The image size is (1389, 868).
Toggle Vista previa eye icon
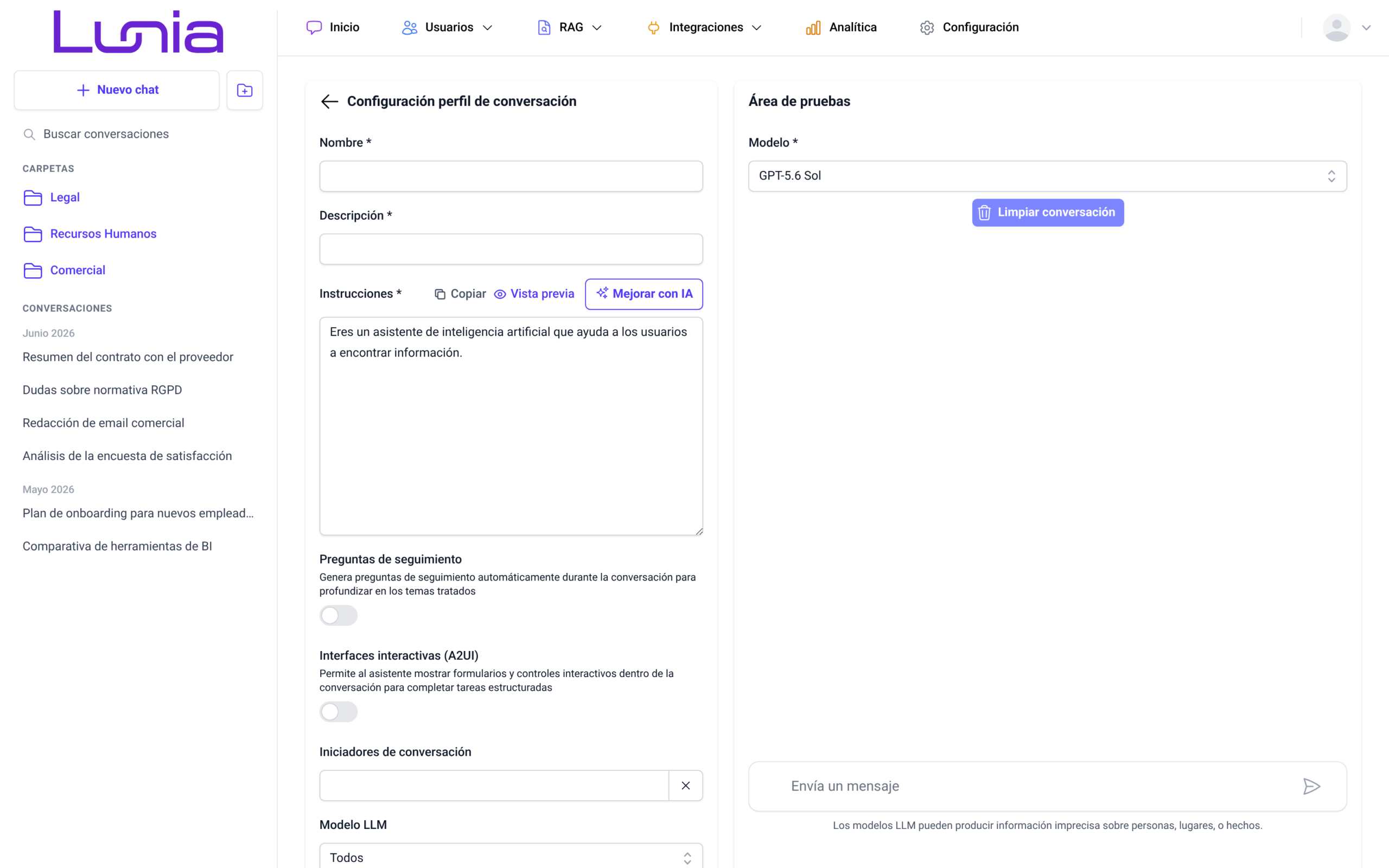pos(500,294)
